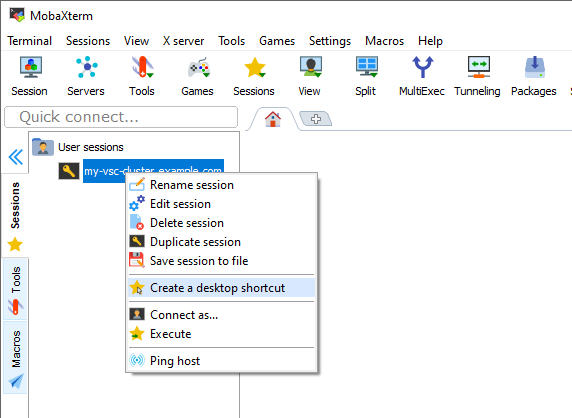This screenshot has height=418, width=572.
Task: Click the Packages toolbar icon
Action: coord(535,67)
